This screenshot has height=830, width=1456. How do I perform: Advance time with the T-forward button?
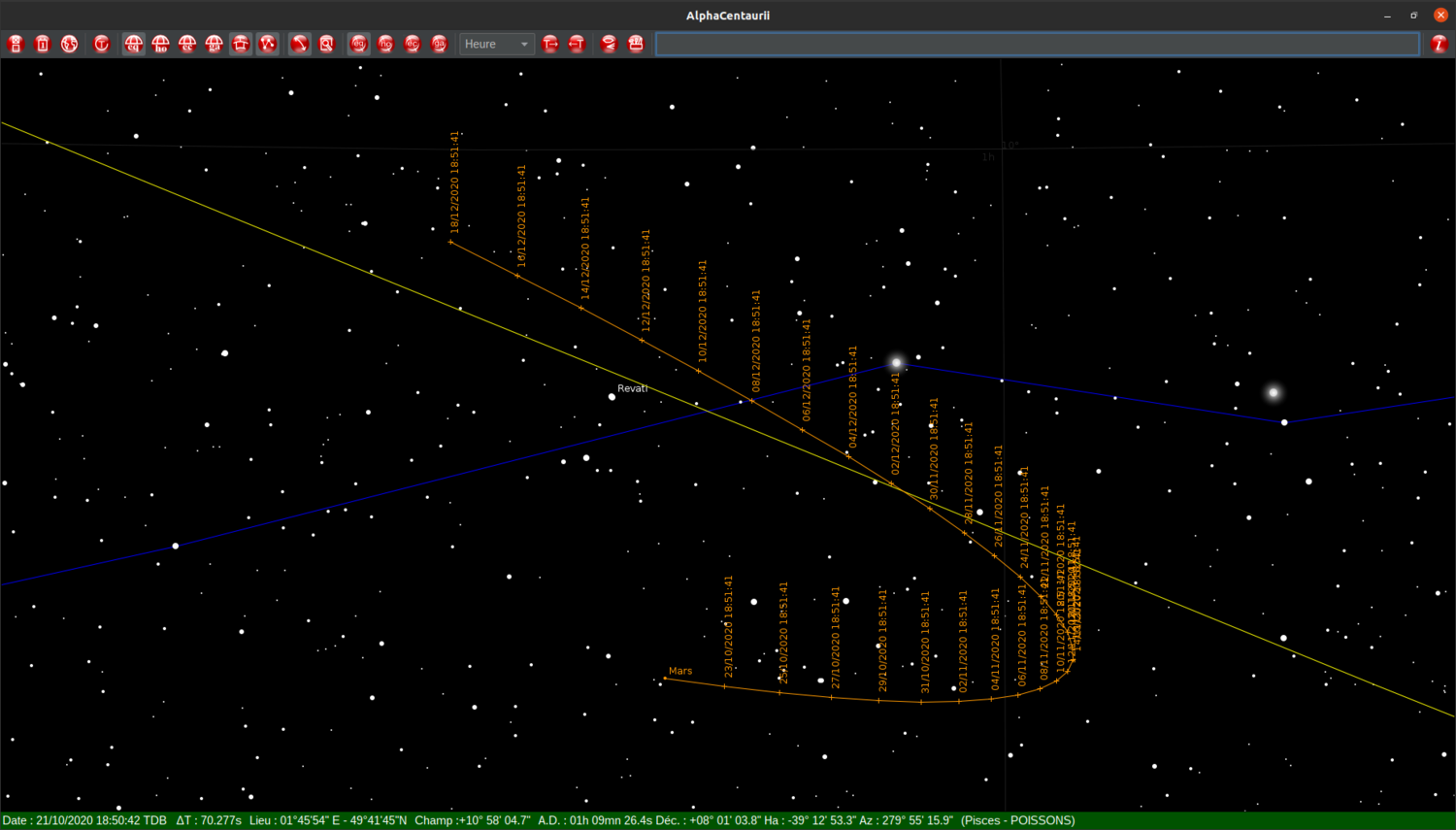550,43
